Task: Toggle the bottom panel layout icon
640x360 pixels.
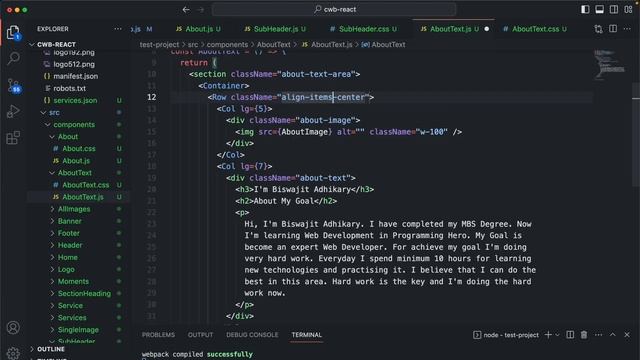Action: pyautogui.click(x=599, y=9)
